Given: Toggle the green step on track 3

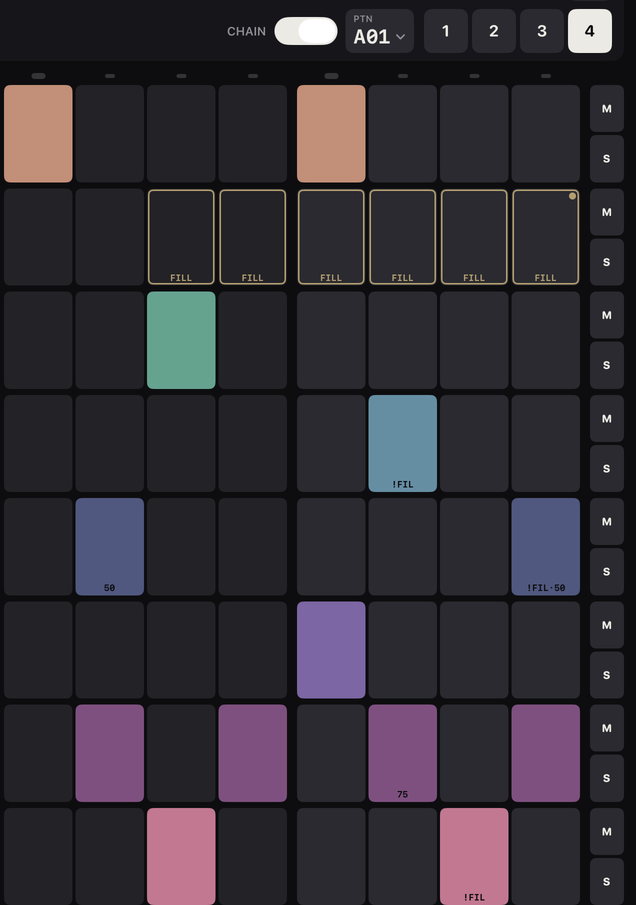Looking at the screenshot, I should pos(181,341).
